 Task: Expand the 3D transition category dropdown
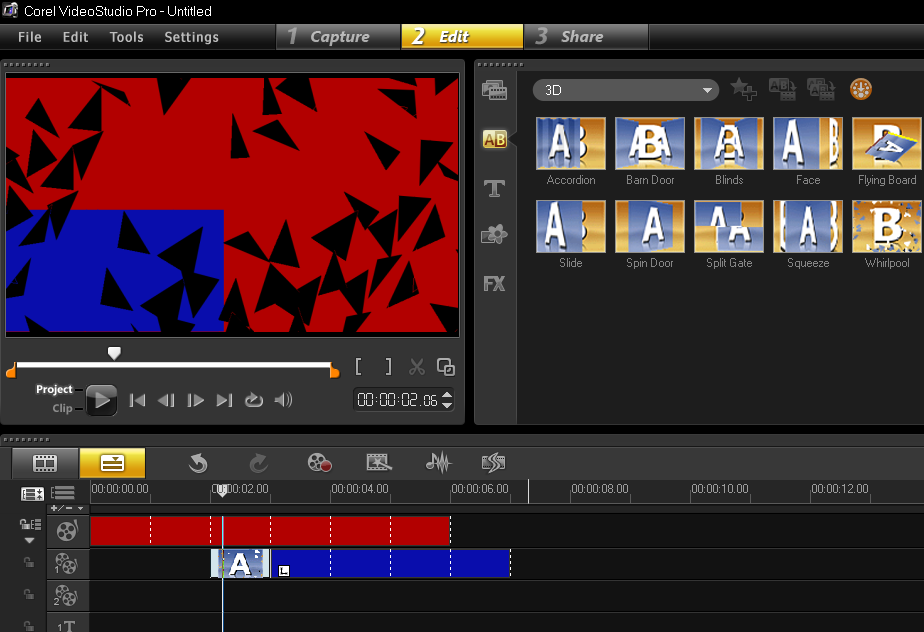[709, 90]
